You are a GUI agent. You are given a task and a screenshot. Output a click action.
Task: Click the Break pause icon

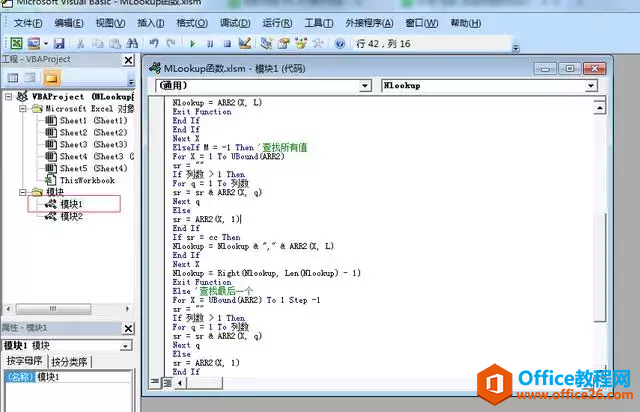click(210, 43)
